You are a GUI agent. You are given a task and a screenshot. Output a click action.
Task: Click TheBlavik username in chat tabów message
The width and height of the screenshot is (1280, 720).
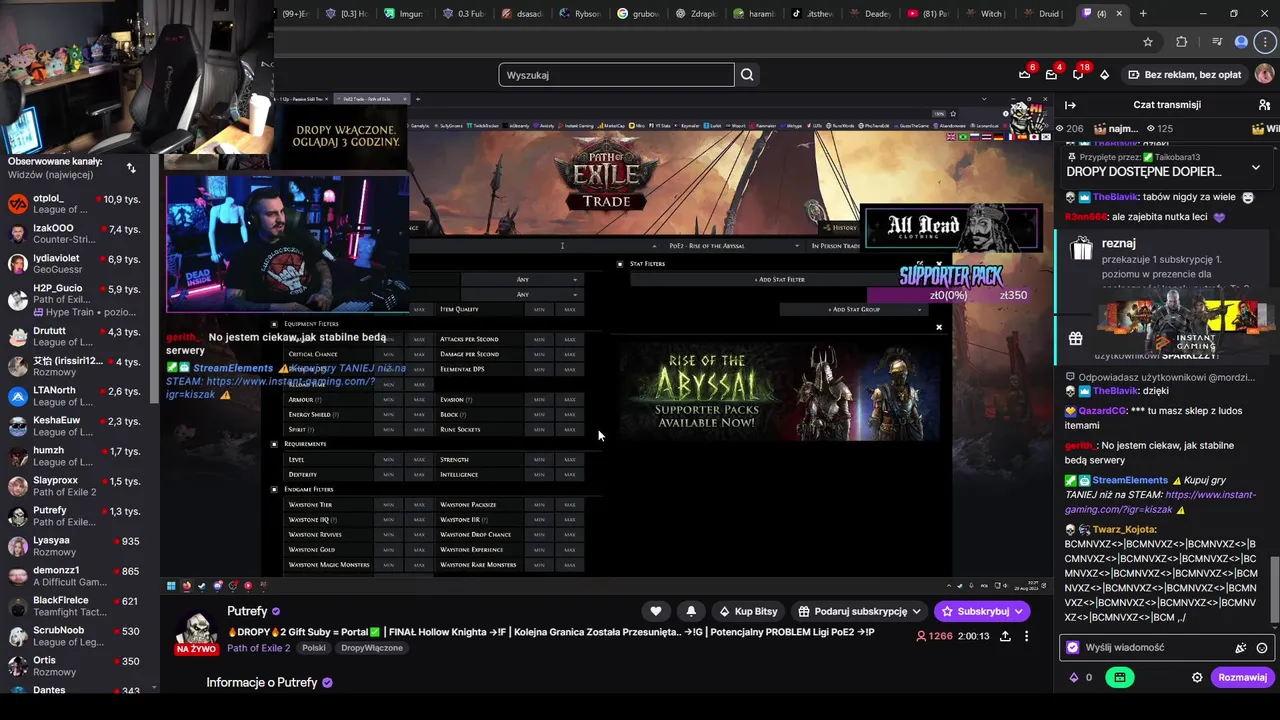click(x=1117, y=197)
